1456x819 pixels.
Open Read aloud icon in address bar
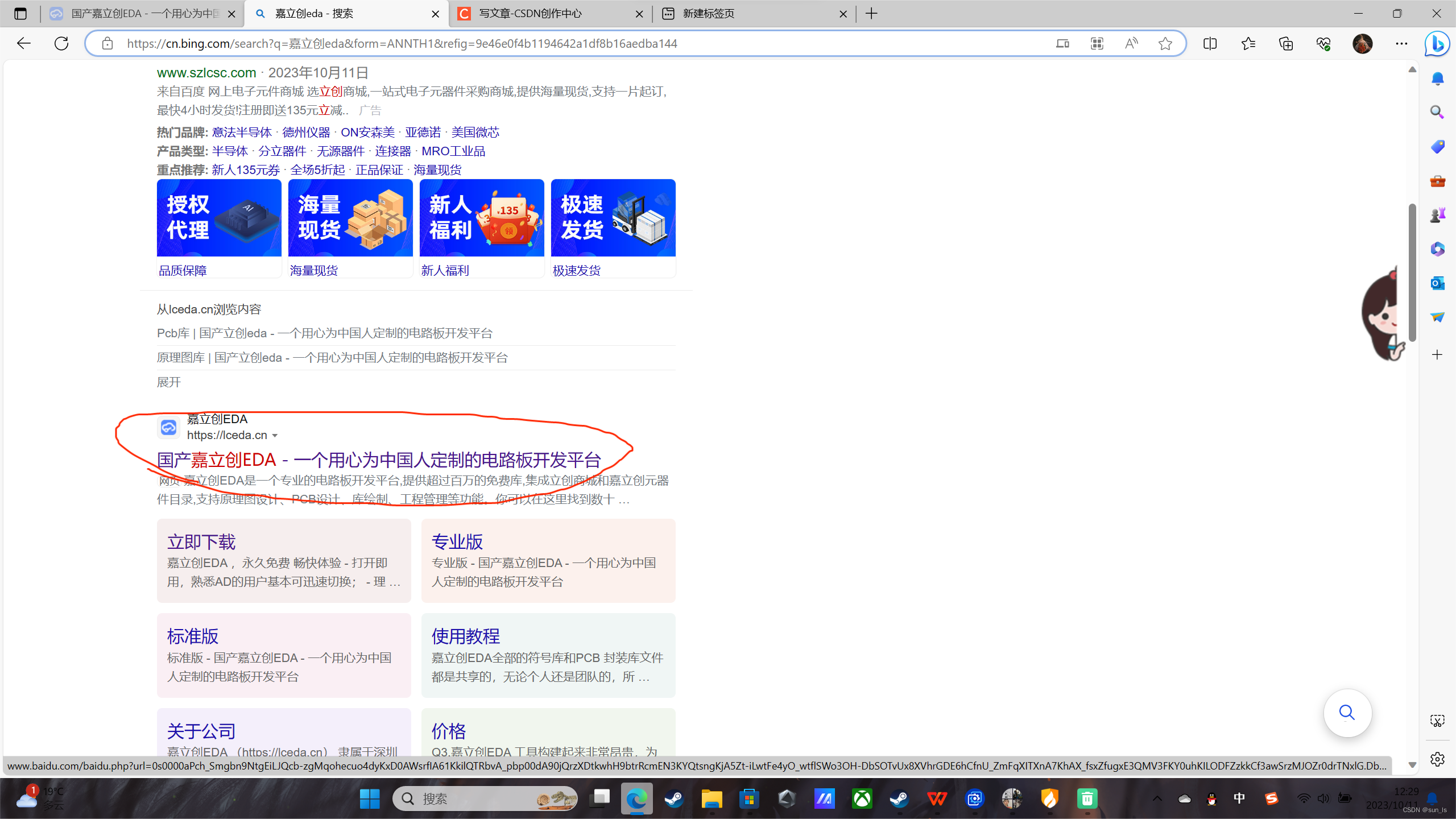[x=1131, y=43]
